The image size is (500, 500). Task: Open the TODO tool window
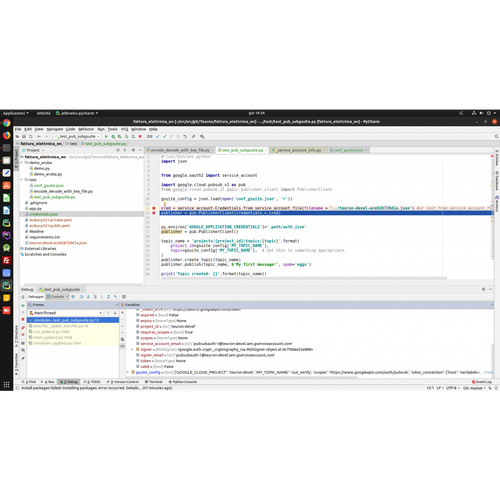pyautogui.click(x=92, y=382)
